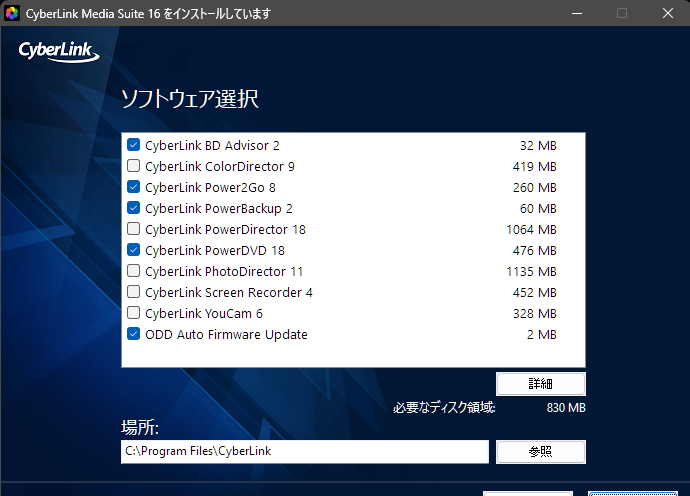690x496 pixels.
Task: Enable CyberLink PhotoDirector 11 checkbox
Action: pyautogui.click(x=133, y=271)
